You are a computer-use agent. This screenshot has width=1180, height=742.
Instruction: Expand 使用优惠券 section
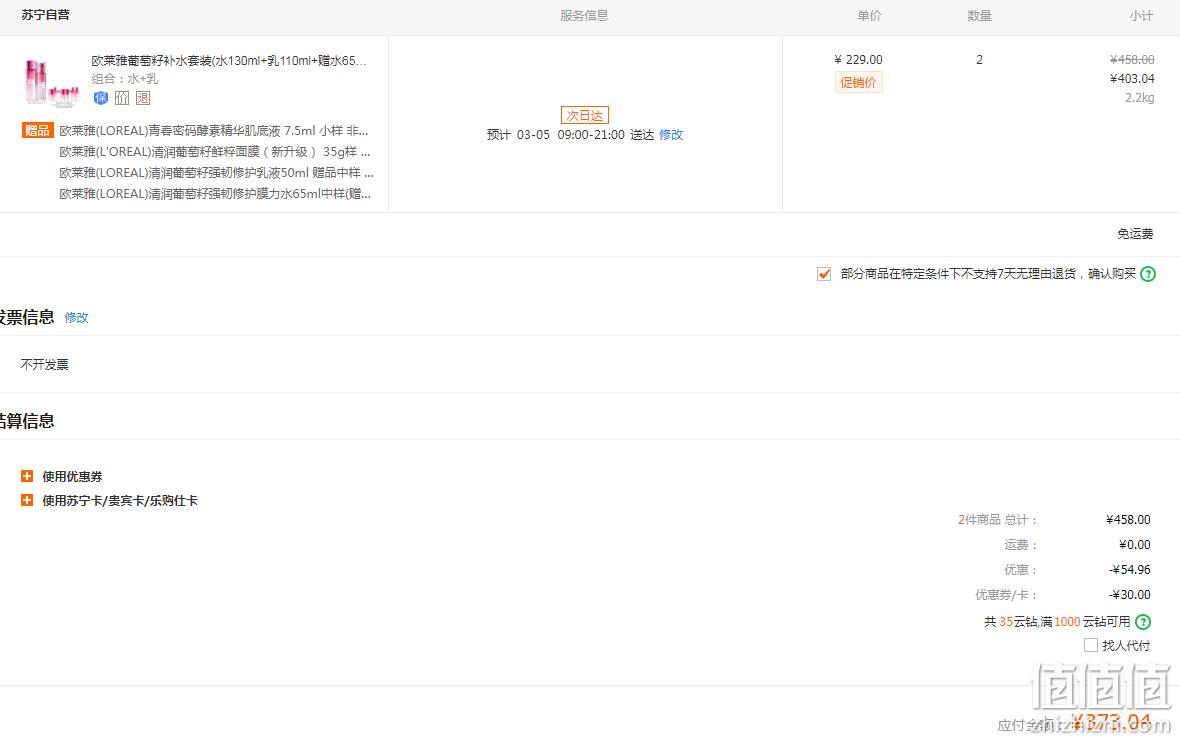coord(27,476)
